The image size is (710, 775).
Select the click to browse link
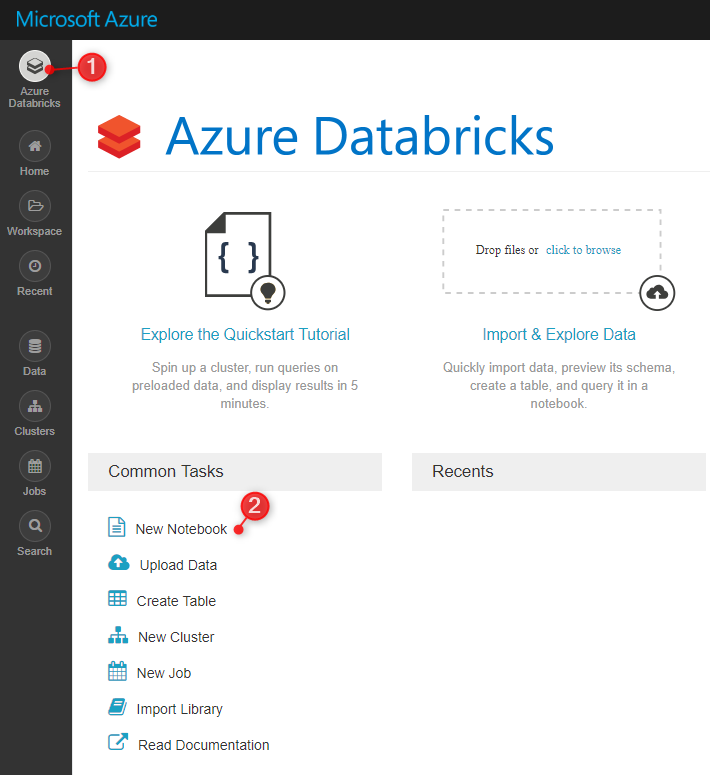click(x=583, y=250)
